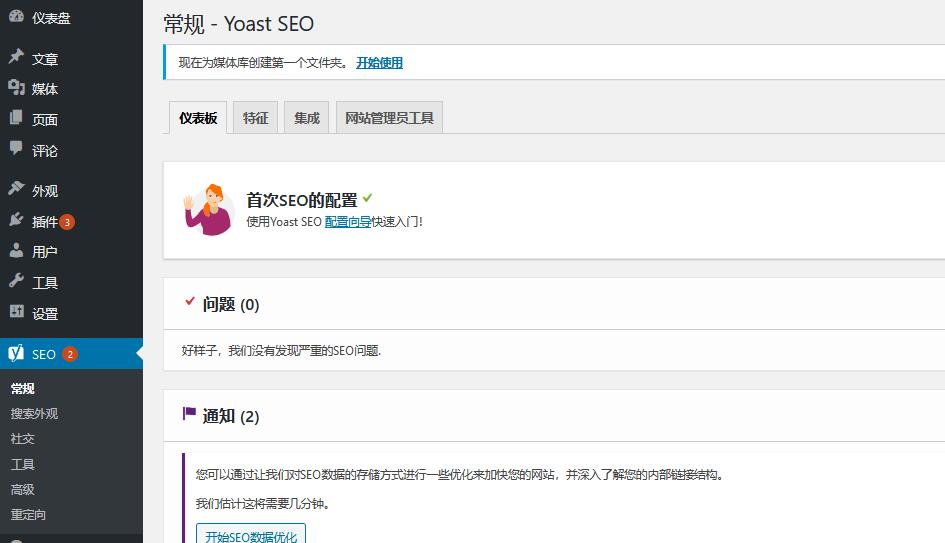Click the 工具 wrench icon
The image size is (945, 543).
(16, 282)
